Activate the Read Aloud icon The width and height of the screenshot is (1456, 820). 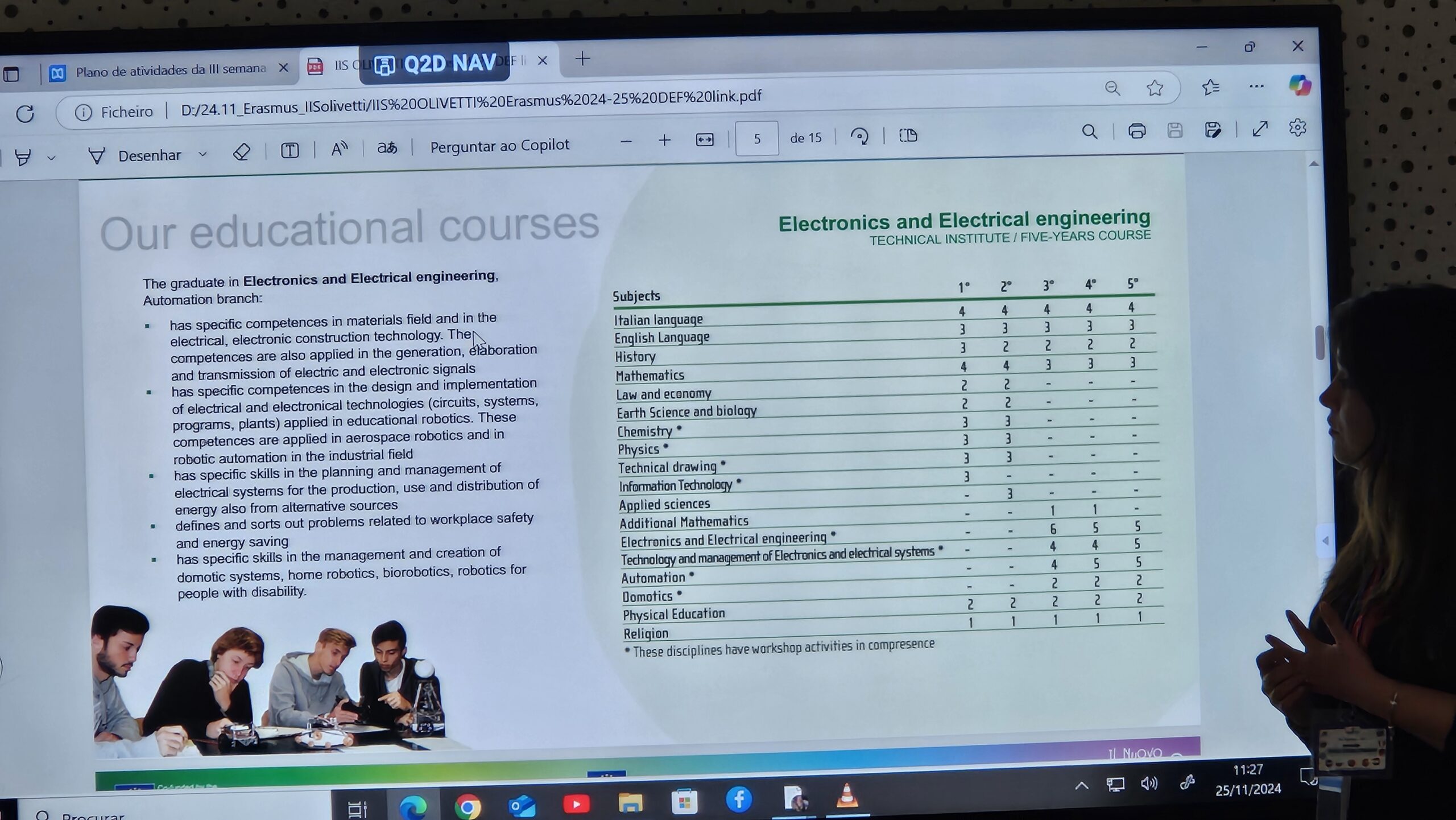point(340,149)
